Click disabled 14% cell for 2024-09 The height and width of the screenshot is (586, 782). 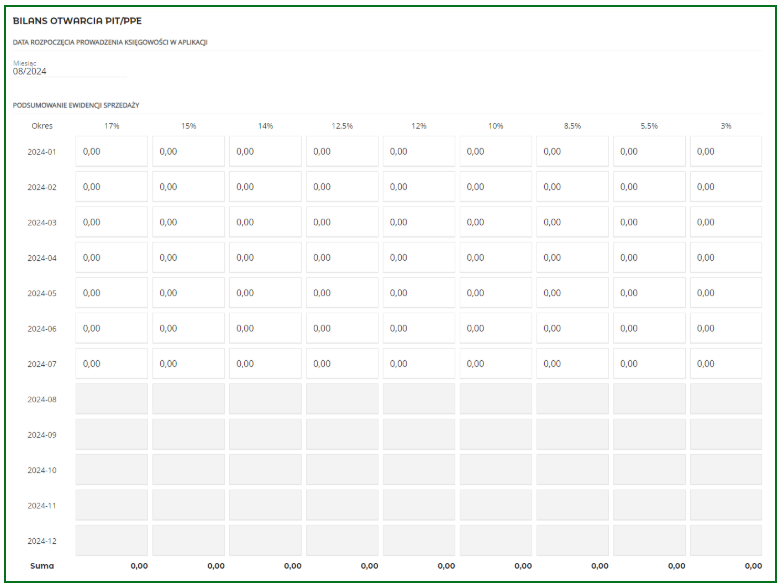click(x=265, y=434)
